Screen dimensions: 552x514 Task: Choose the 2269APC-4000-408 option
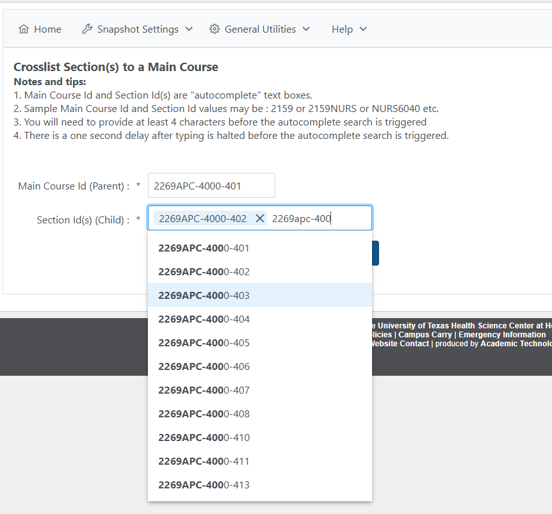pyautogui.click(x=260, y=413)
